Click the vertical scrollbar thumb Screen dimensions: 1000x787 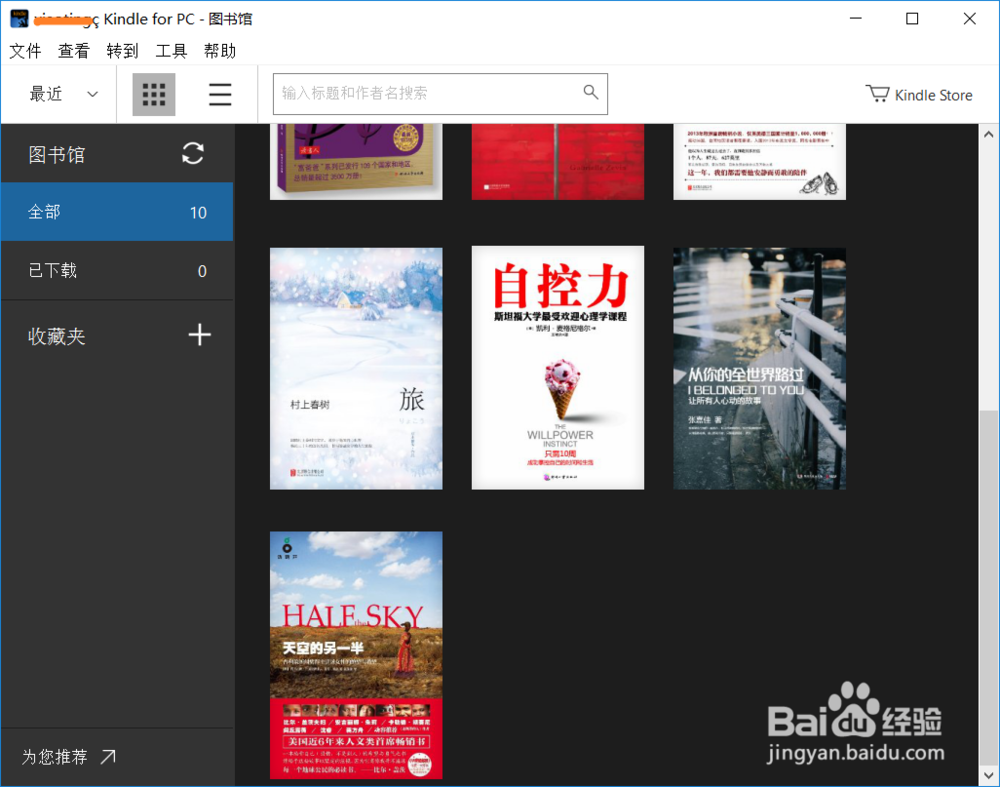tap(989, 587)
